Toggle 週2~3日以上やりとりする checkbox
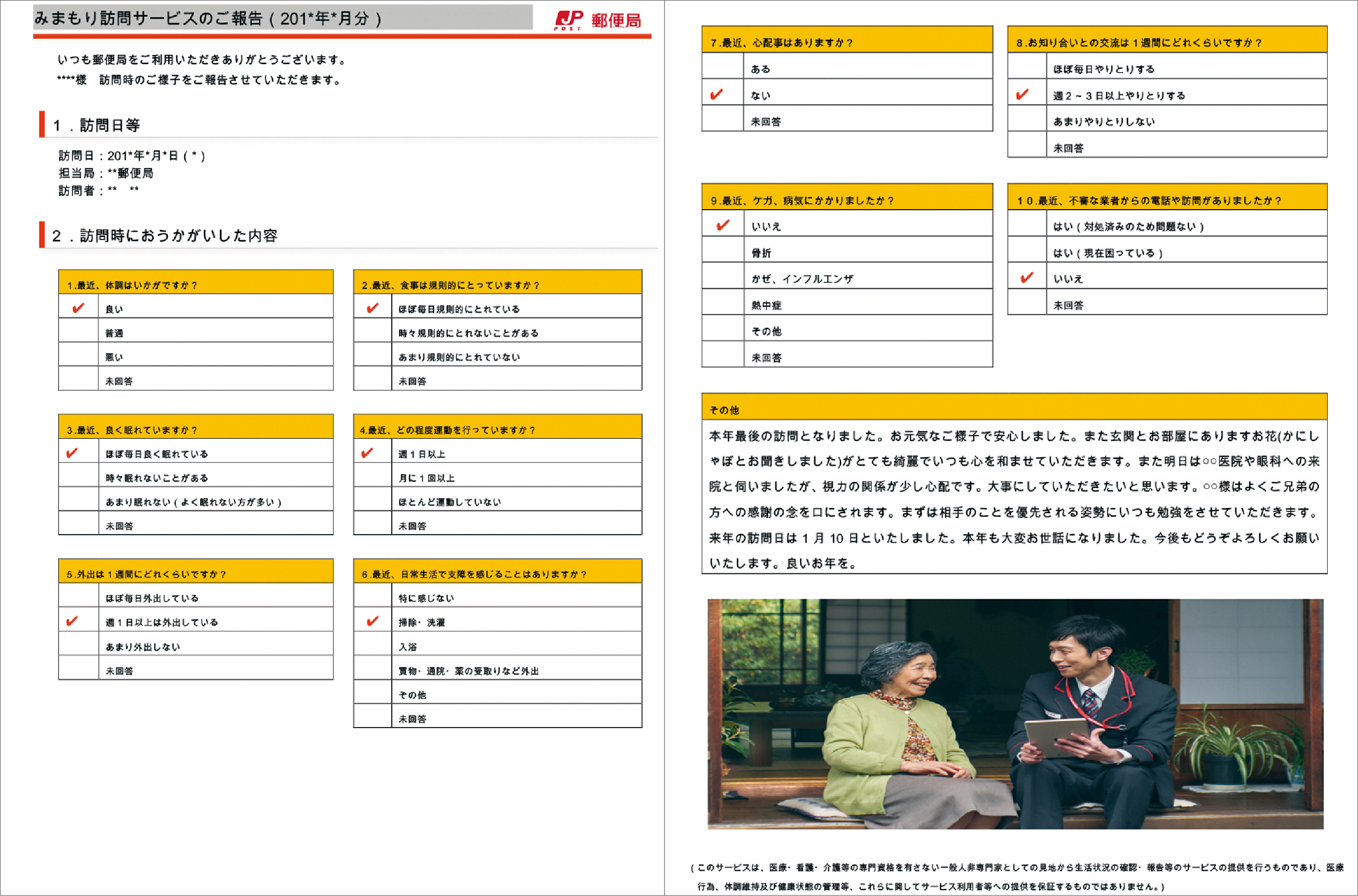This screenshot has height=896, width=1358. coord(1027,93)
